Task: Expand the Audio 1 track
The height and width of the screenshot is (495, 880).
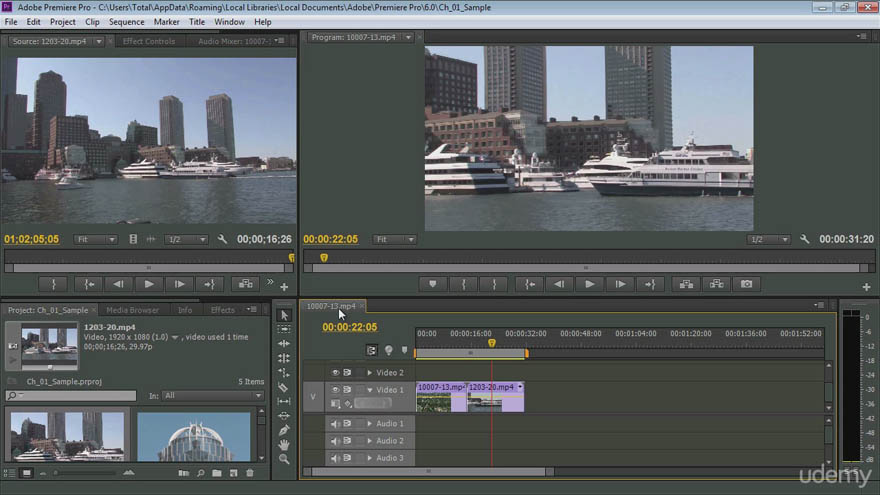Action: coord(369,424)
